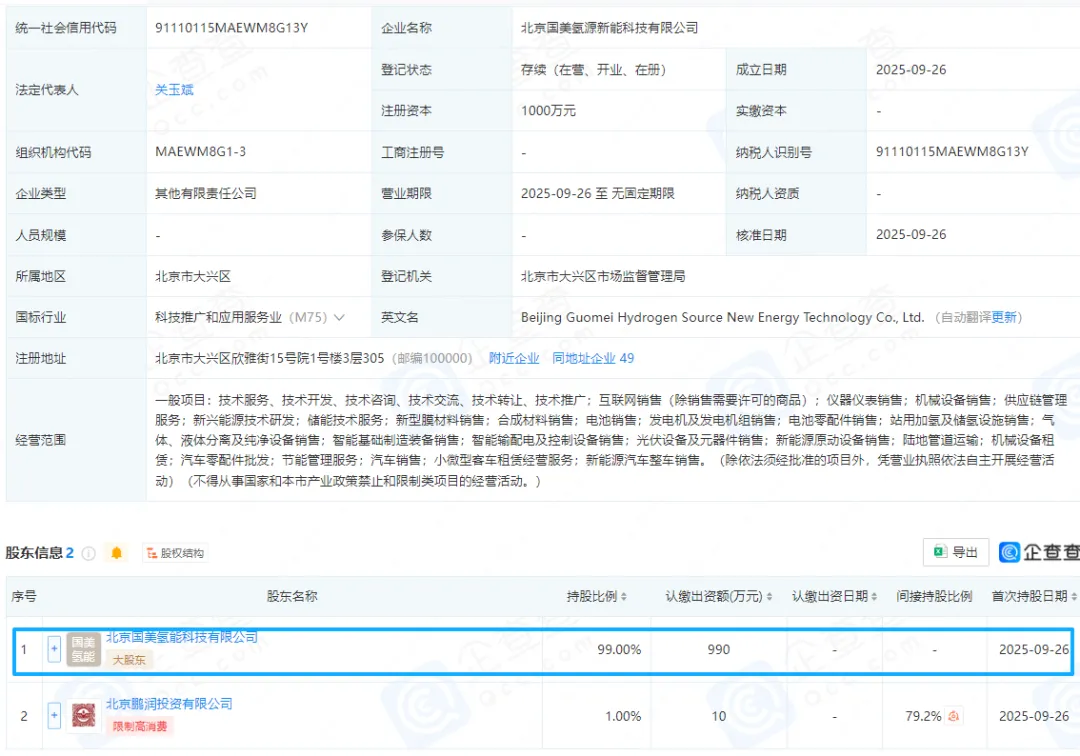This screenshot has height=756, width=1080.
Task: Open shareholder link 北京国美氢能科技有限公司
Action: tap(182, 637)
